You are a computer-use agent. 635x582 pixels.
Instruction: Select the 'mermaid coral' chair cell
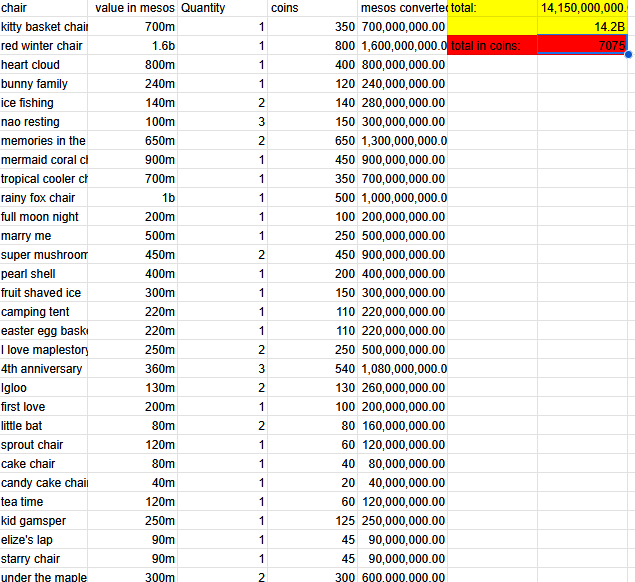44,160
